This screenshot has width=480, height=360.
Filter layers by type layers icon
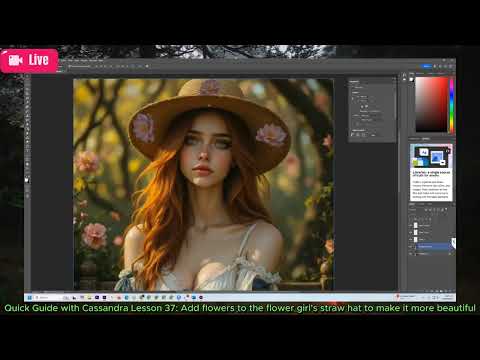(434, 210)
